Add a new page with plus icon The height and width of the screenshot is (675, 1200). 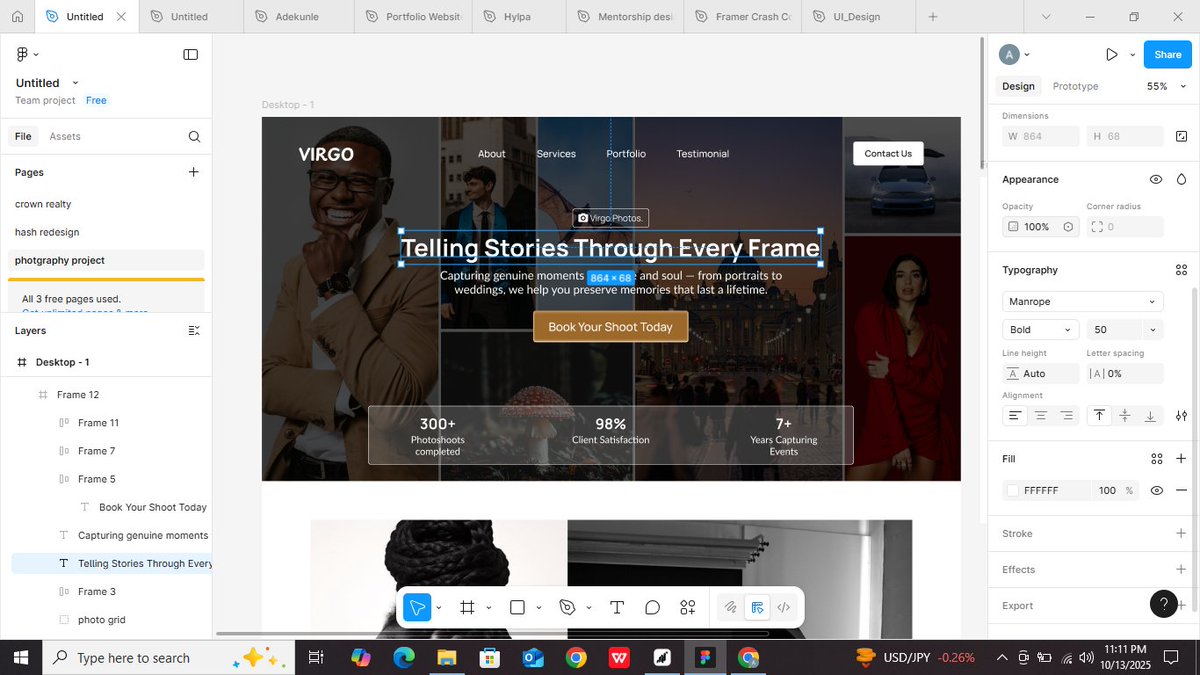(x=194, y=172)
